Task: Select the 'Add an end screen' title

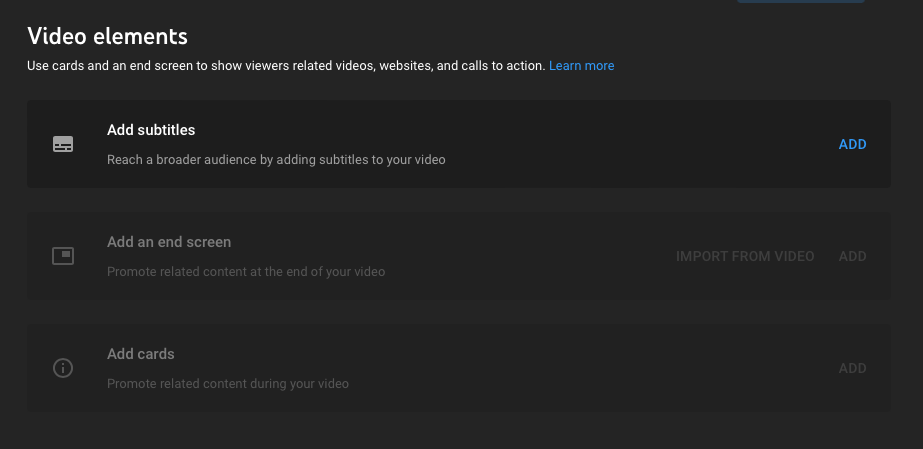Action: pos(169,242)
